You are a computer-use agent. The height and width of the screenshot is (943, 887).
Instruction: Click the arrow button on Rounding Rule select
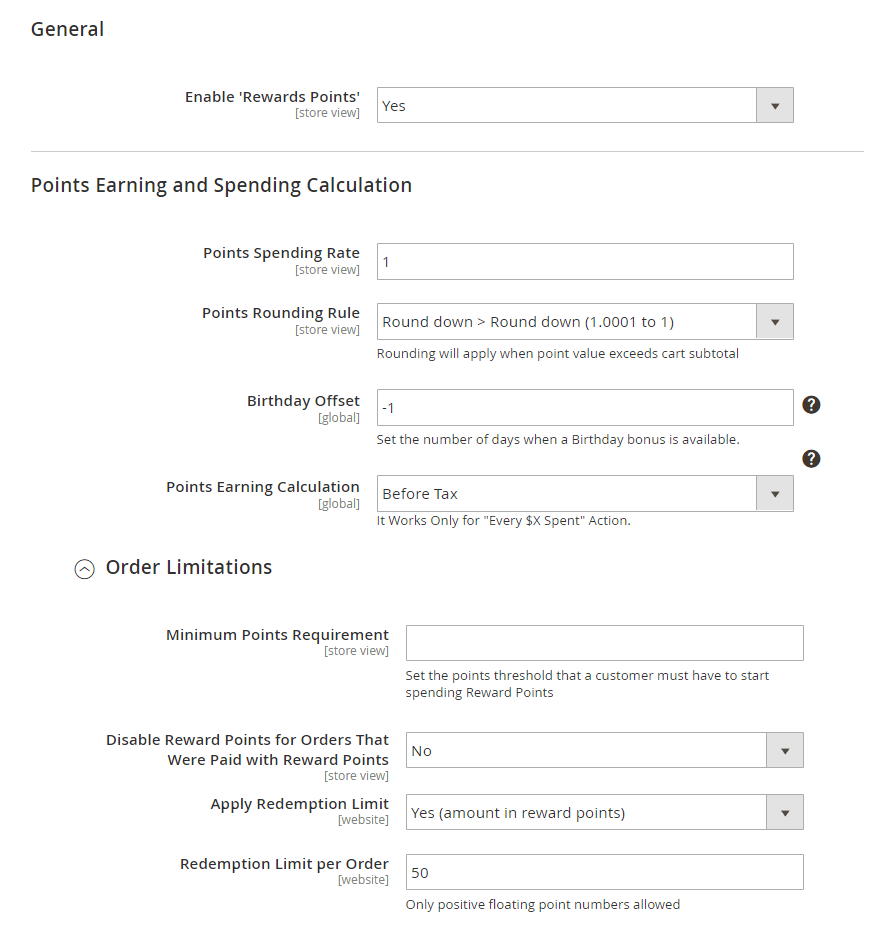[775, 322]
